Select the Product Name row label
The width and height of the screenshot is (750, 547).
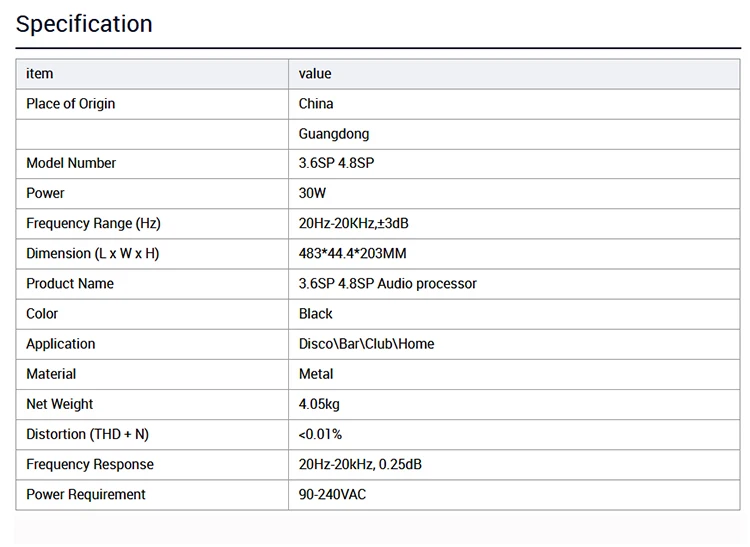pos(70,284)
